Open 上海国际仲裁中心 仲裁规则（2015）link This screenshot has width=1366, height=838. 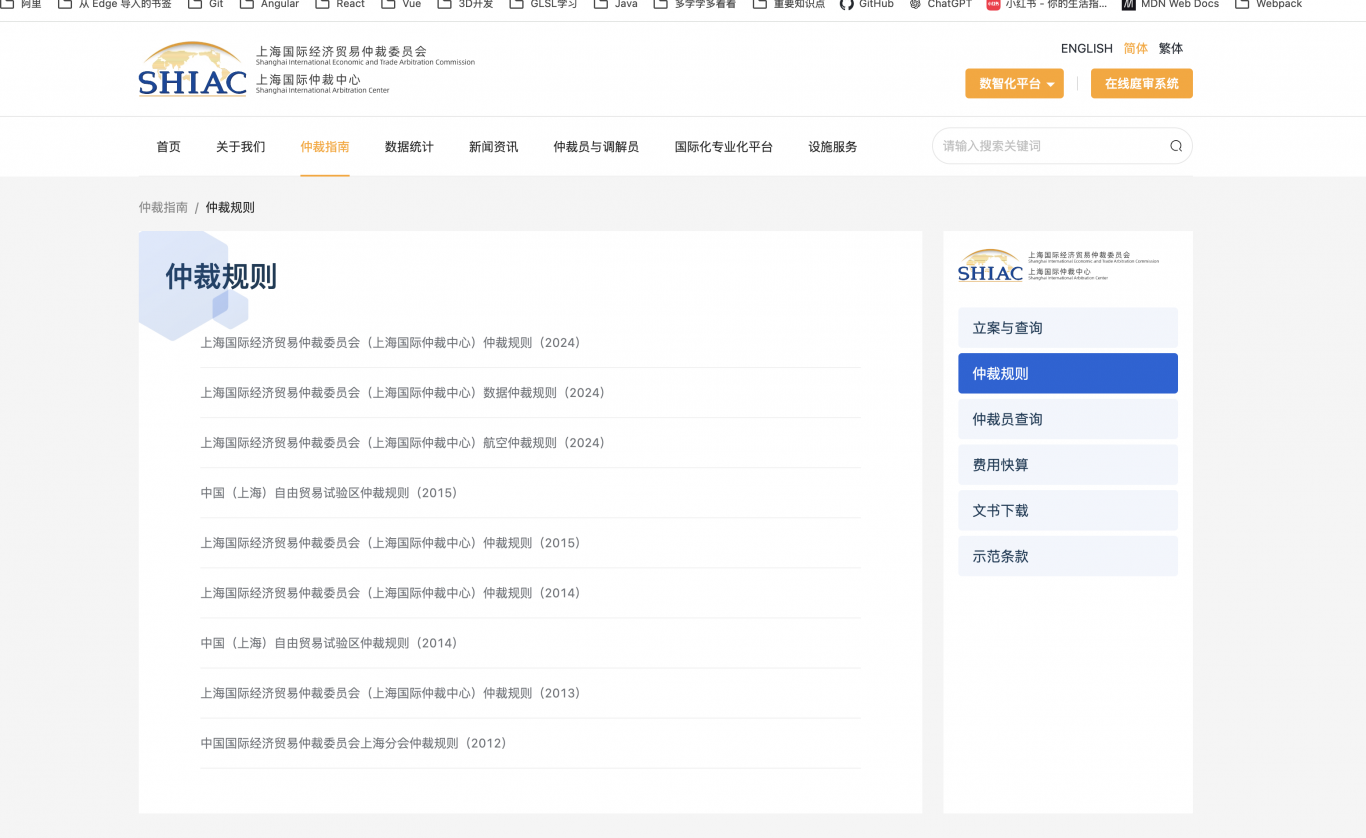(390, 543)
